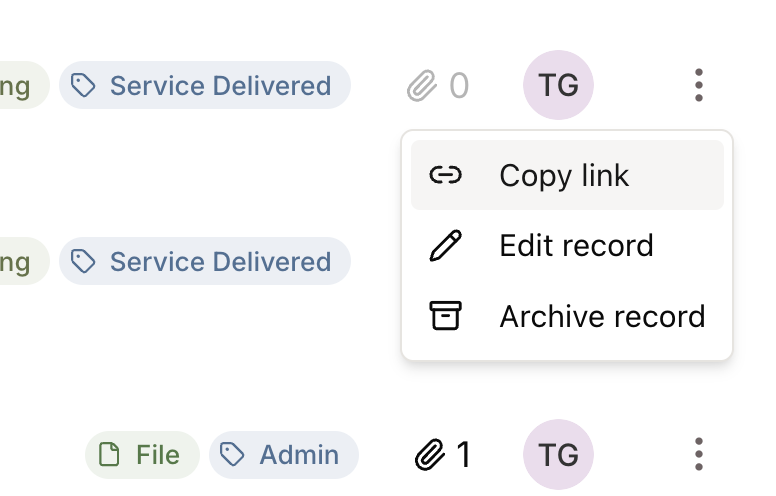Choose Copy link from the context menu
The width and height of the screenshot is (776, 496).
click(x=567, y=175)
